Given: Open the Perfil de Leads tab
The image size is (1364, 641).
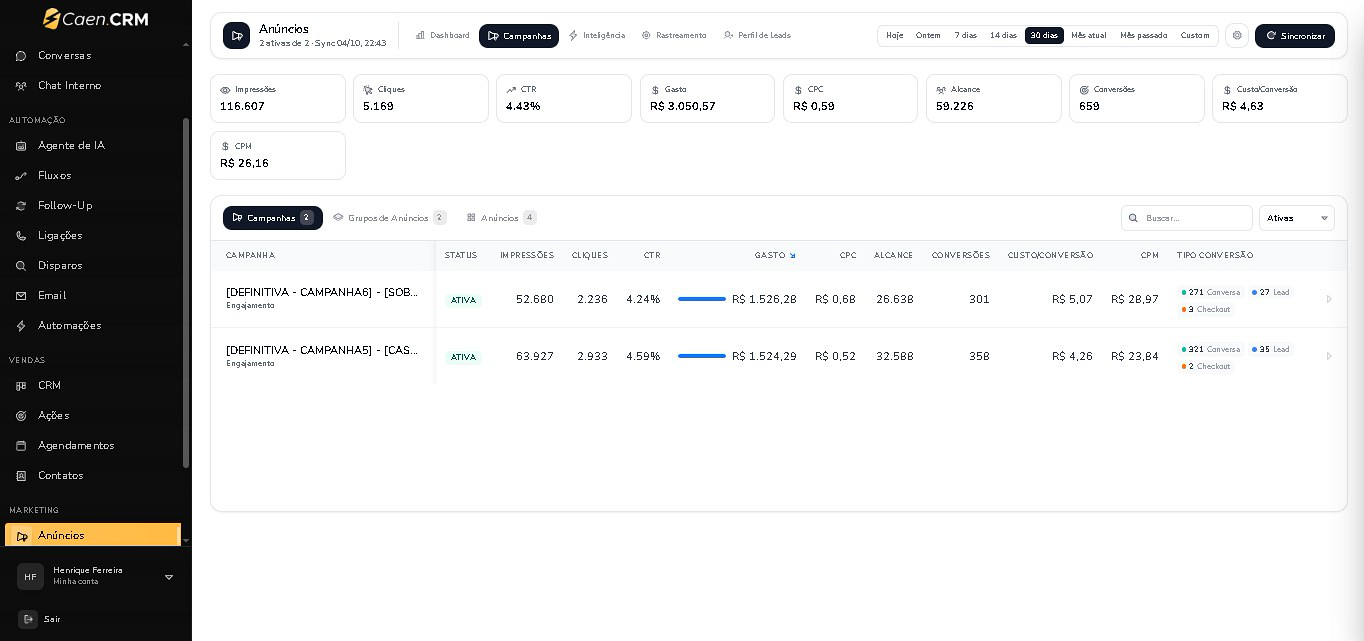Looking at the screenshot, I should tap(757, 36).
